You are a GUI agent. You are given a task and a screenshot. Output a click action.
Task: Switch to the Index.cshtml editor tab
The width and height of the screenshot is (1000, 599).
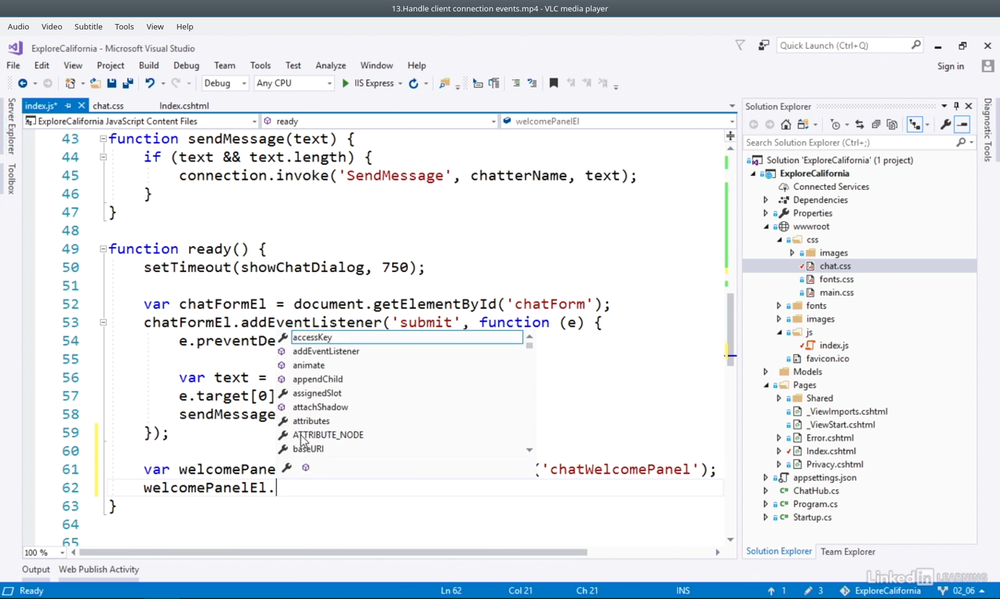pyautogui.click(x=184, y=106)
